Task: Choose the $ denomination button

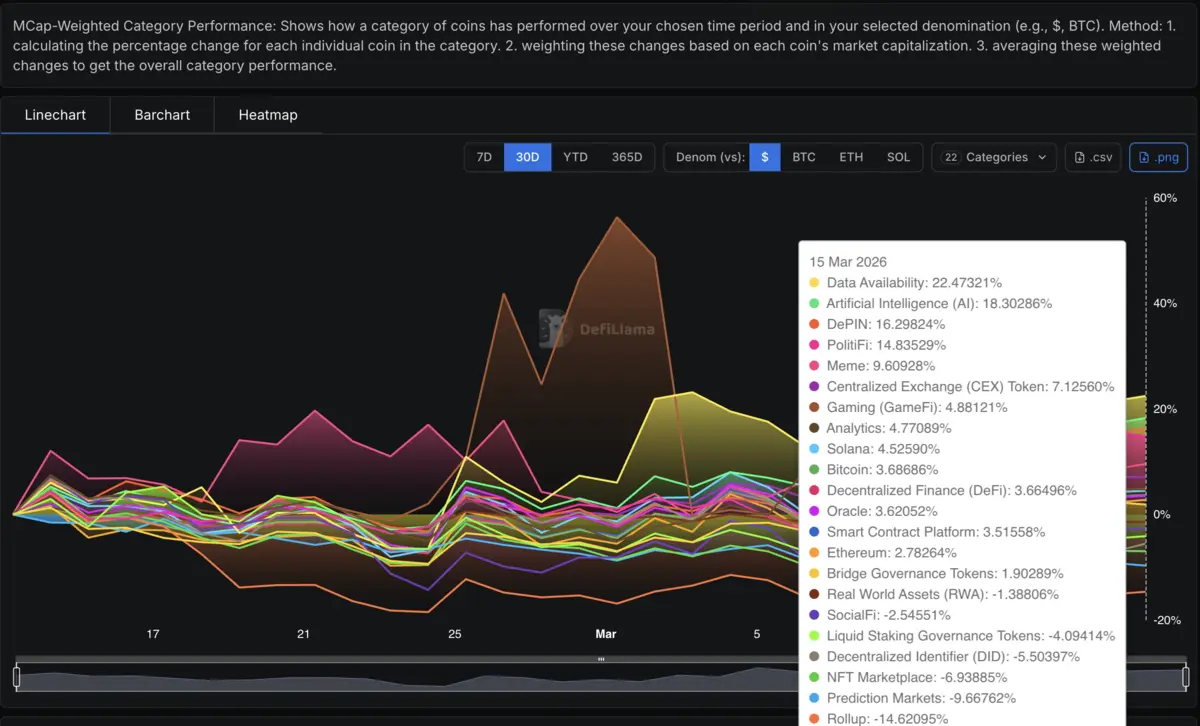Action: [x=765, y=157]
